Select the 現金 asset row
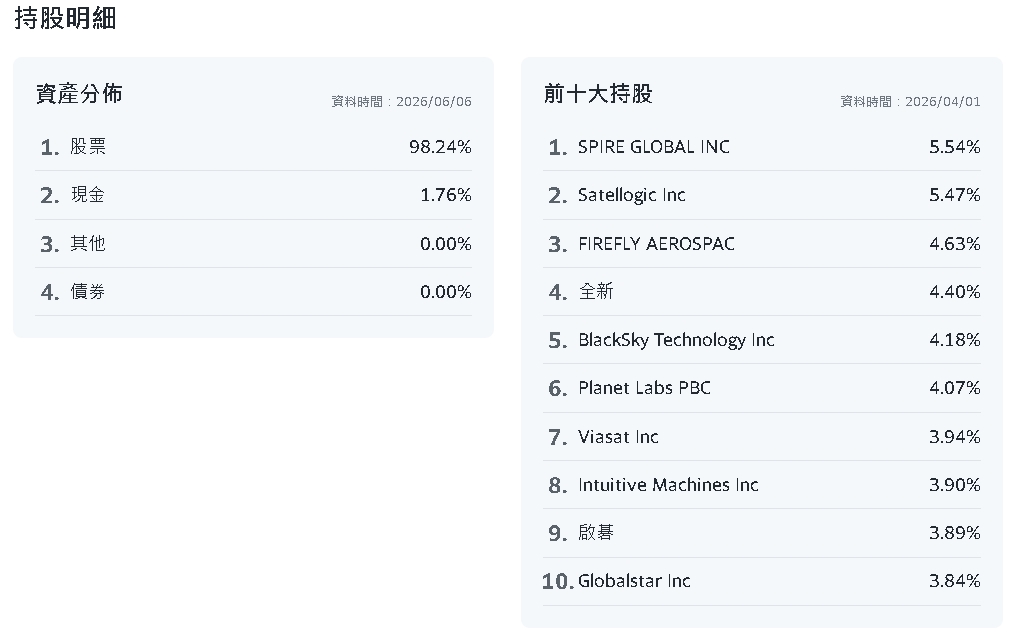1022x634 pixels. [254, 195]
